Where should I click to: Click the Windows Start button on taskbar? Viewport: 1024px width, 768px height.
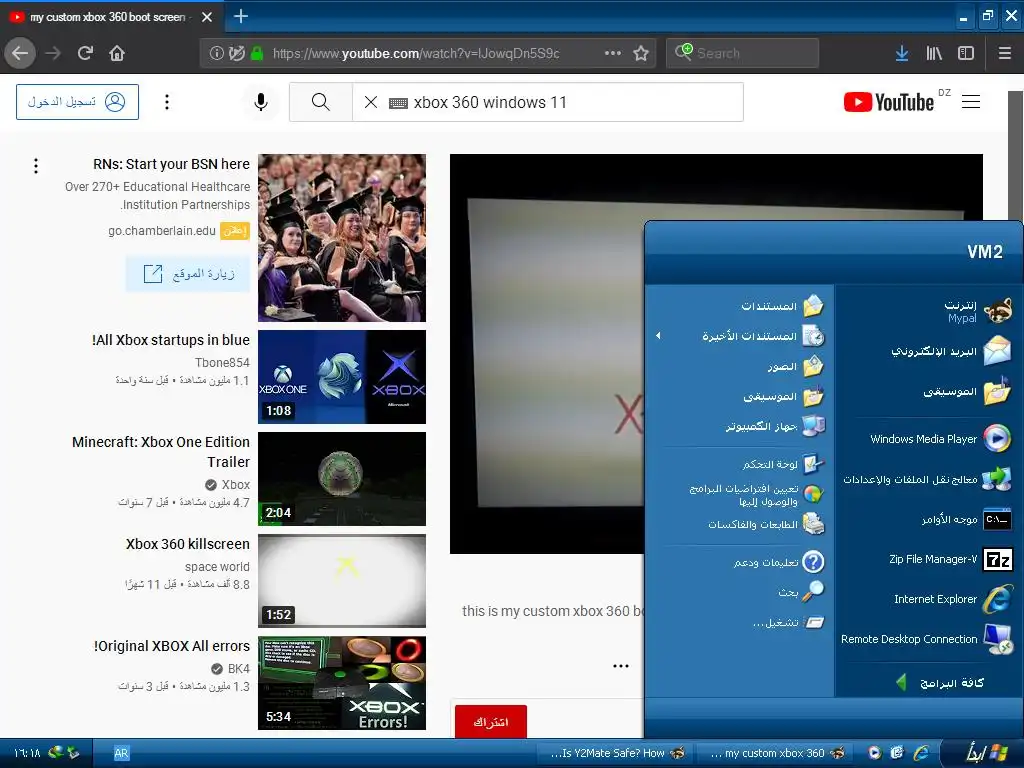click(x=984, y=753)
